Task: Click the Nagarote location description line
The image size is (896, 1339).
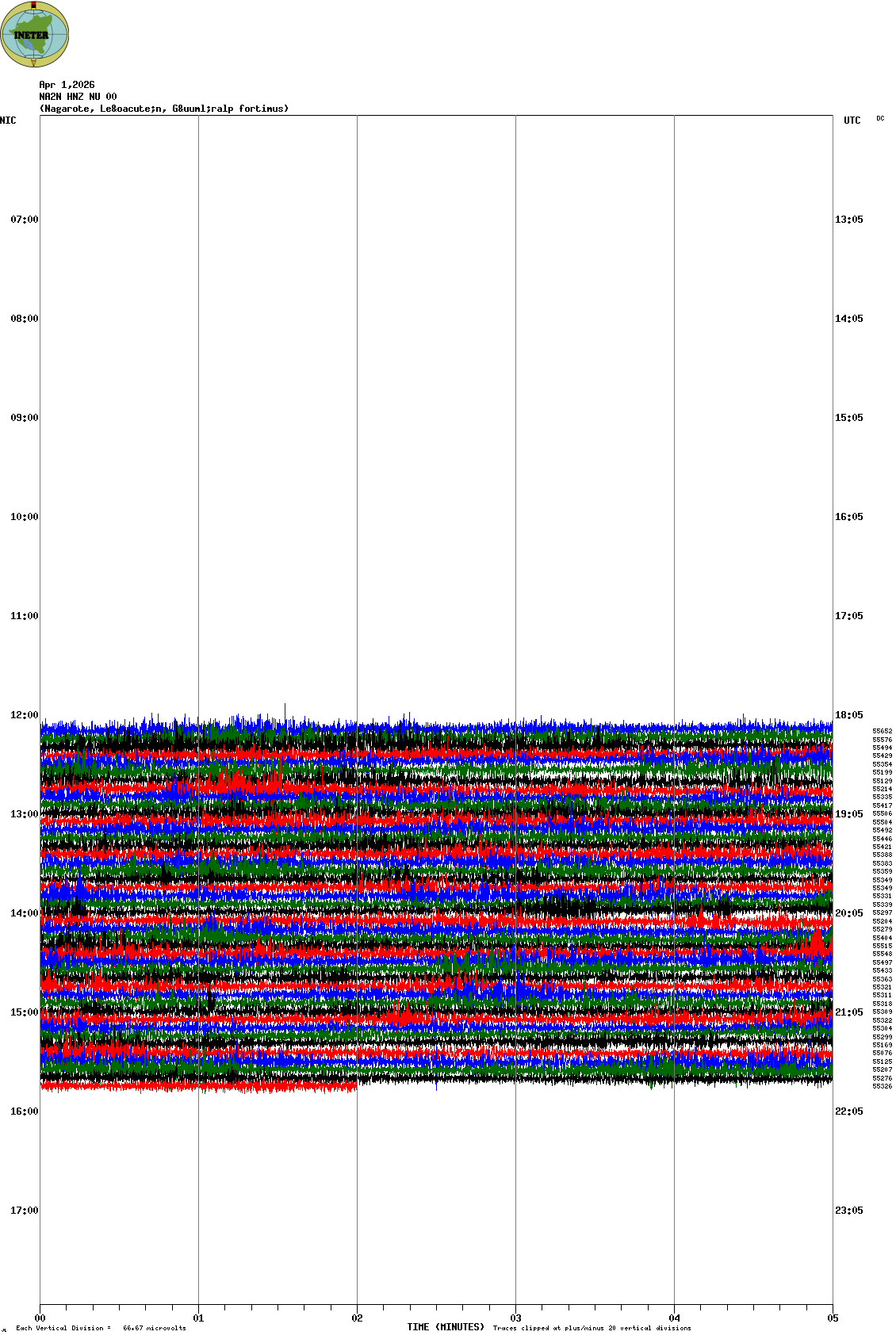Action: point(164,109)
